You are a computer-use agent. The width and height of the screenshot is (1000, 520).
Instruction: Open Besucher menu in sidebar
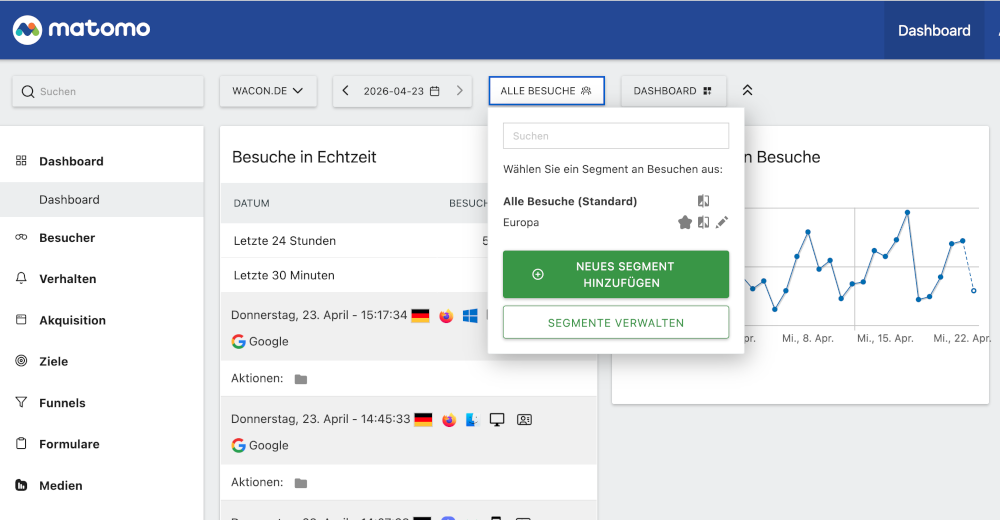point(67,237)
